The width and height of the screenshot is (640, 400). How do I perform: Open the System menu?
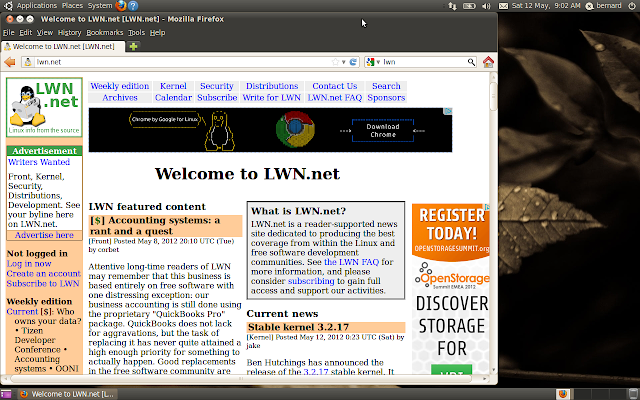click(x=100, y=6)
